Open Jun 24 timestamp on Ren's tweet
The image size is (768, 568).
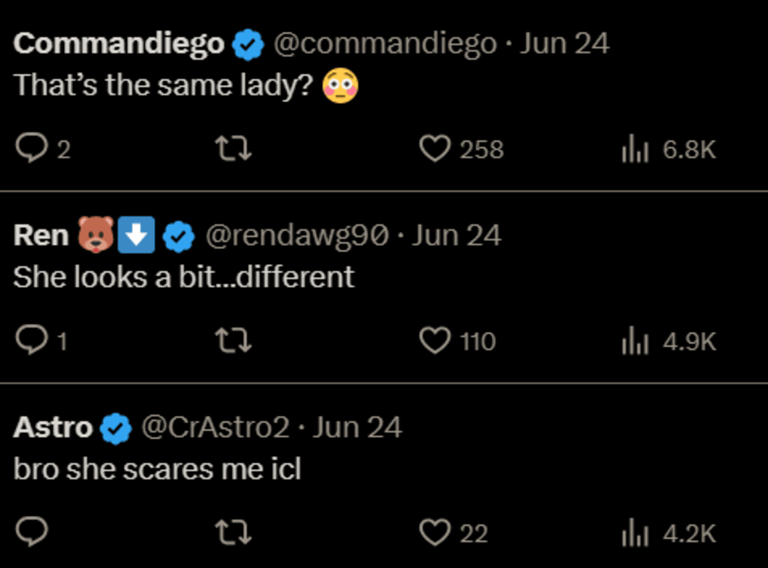[457, 236]
